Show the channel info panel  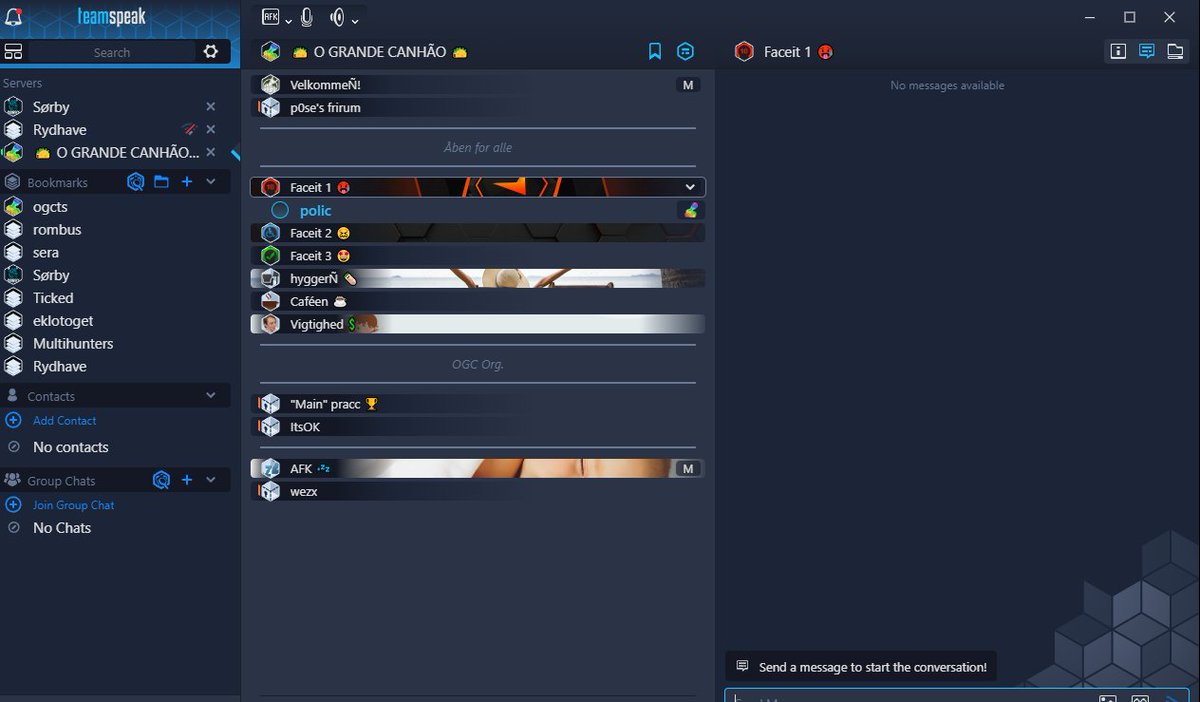pyautogui.click(x=1118, y=51)
